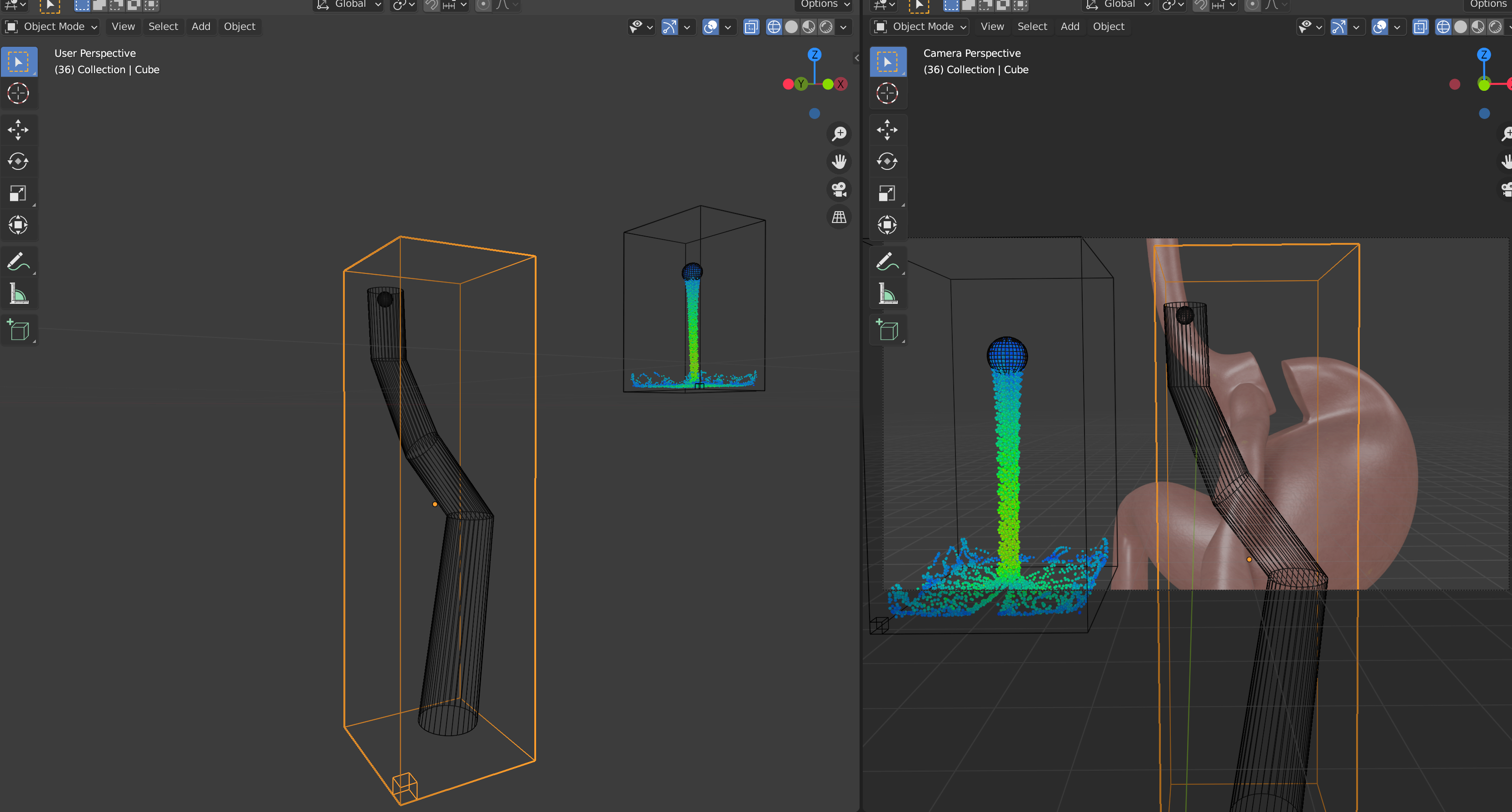The image size is (1512, 812).
Task: Open Object menu in right viewport
Action: click(1108, 27)
